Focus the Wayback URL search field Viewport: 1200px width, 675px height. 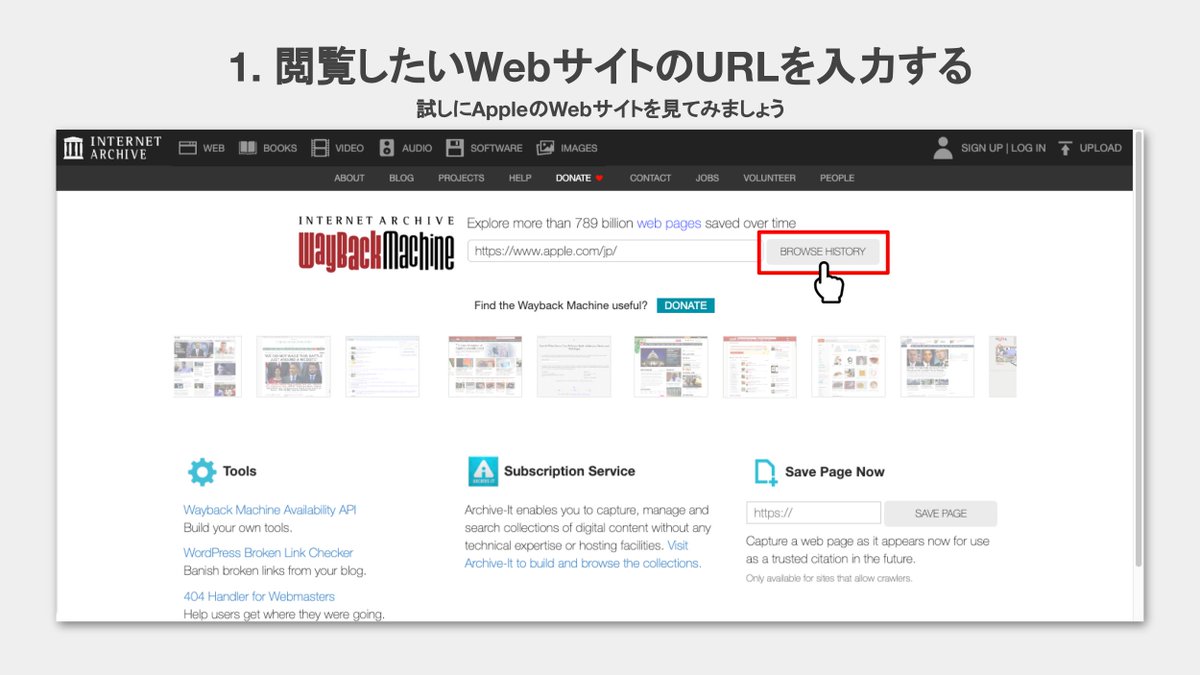(x=612, y=251)
